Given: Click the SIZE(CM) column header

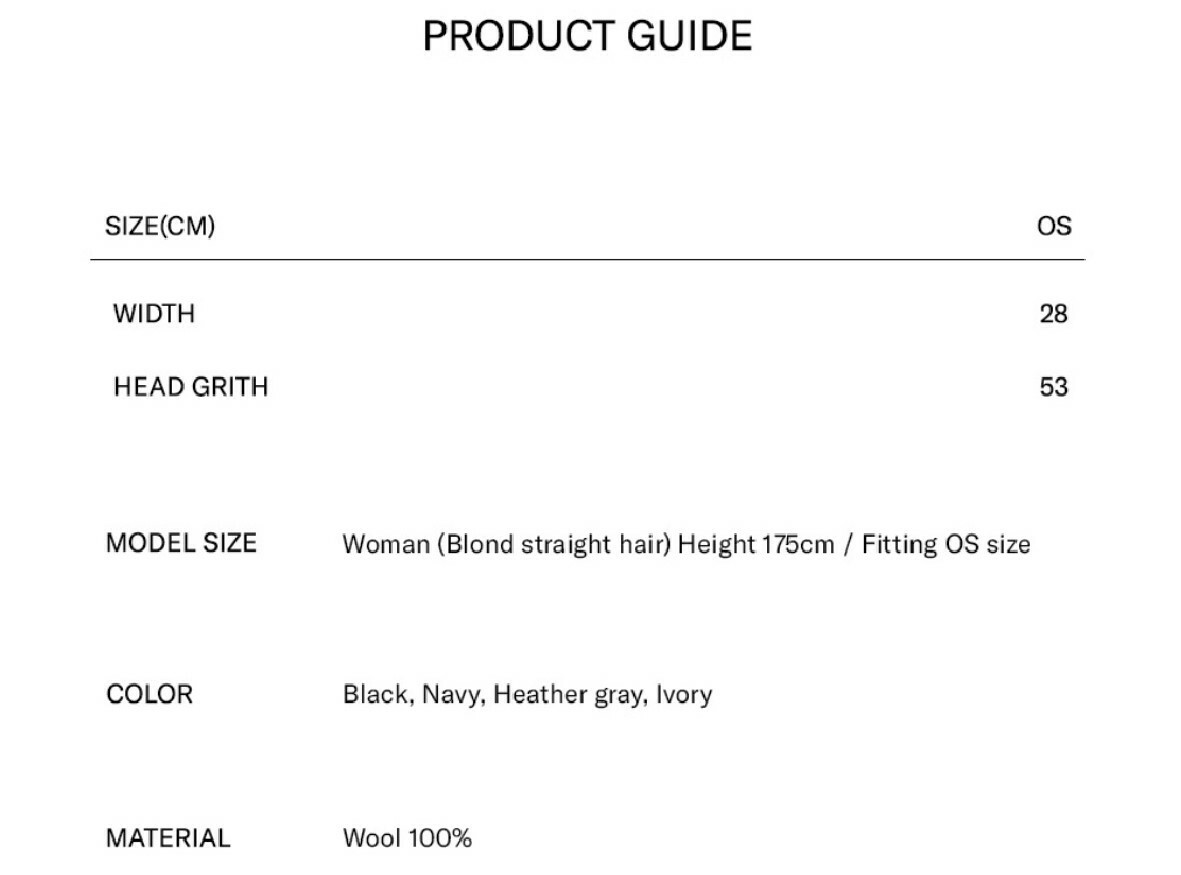Looking at the screenshot, I should click(160, 226).
